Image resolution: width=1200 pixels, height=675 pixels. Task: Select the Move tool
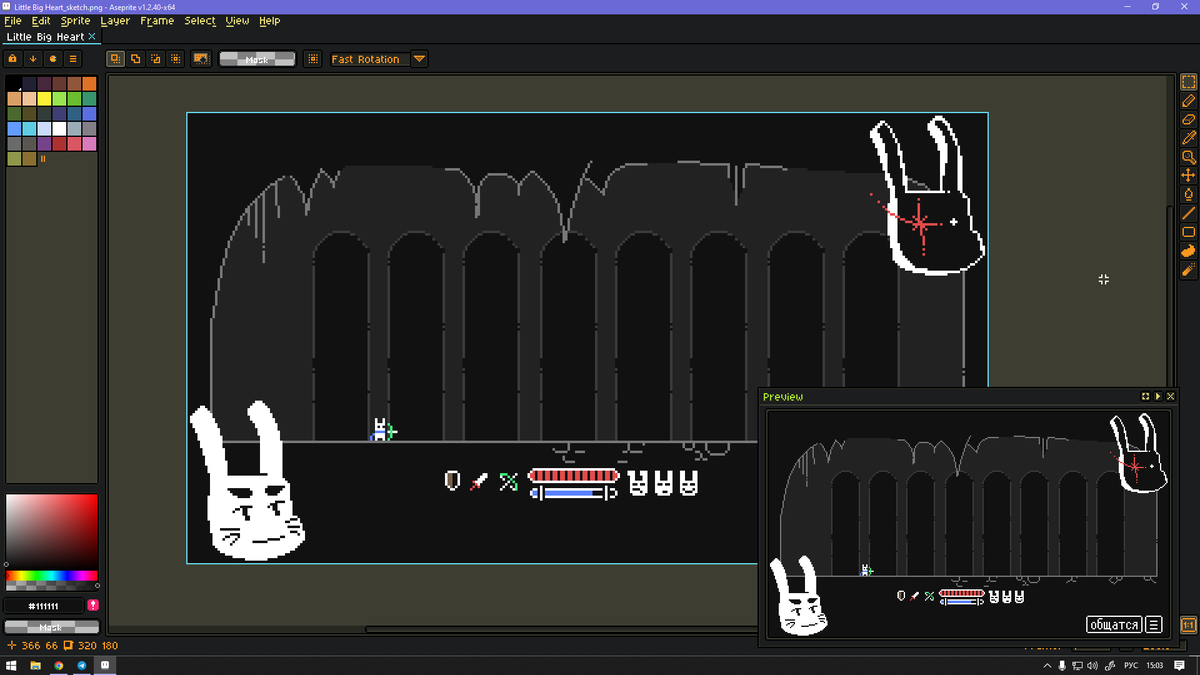1189,176
